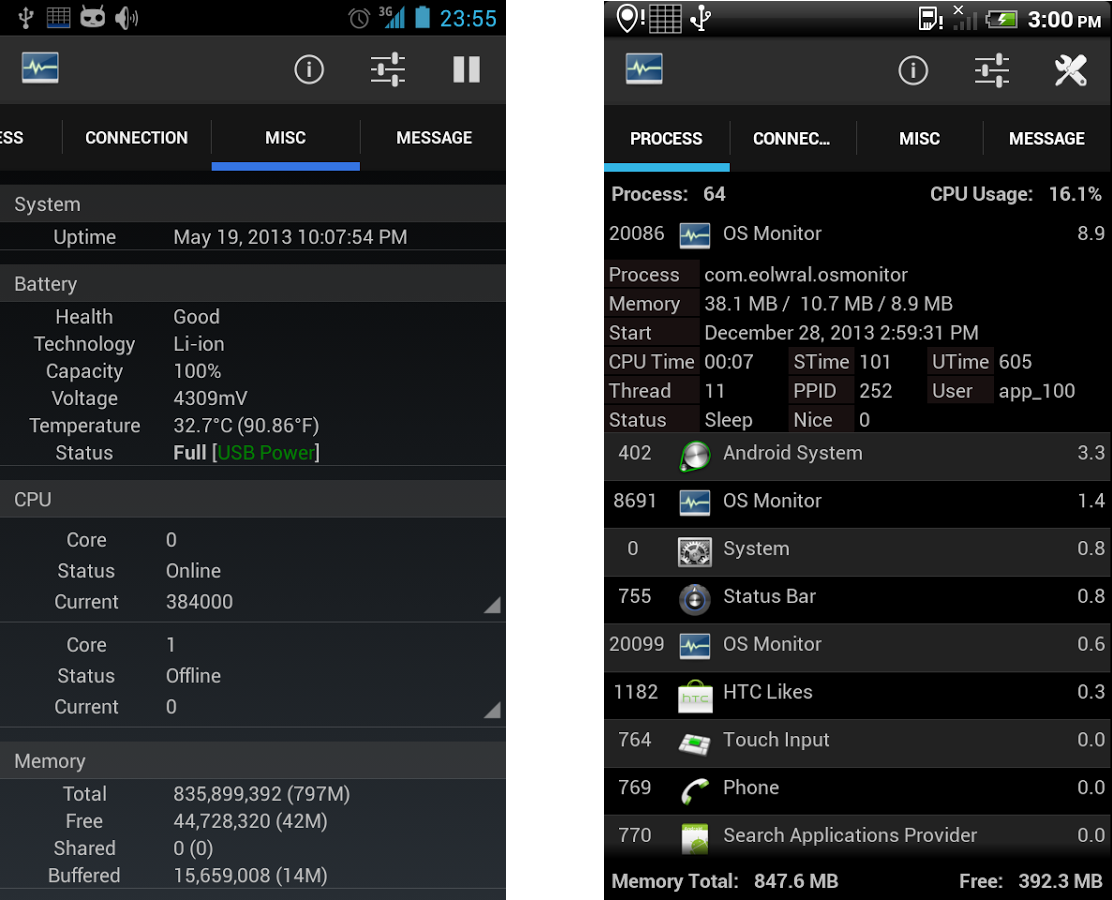Expand the System process row with PID 0
Screen dimensions: 1112x900
(857, 551)
